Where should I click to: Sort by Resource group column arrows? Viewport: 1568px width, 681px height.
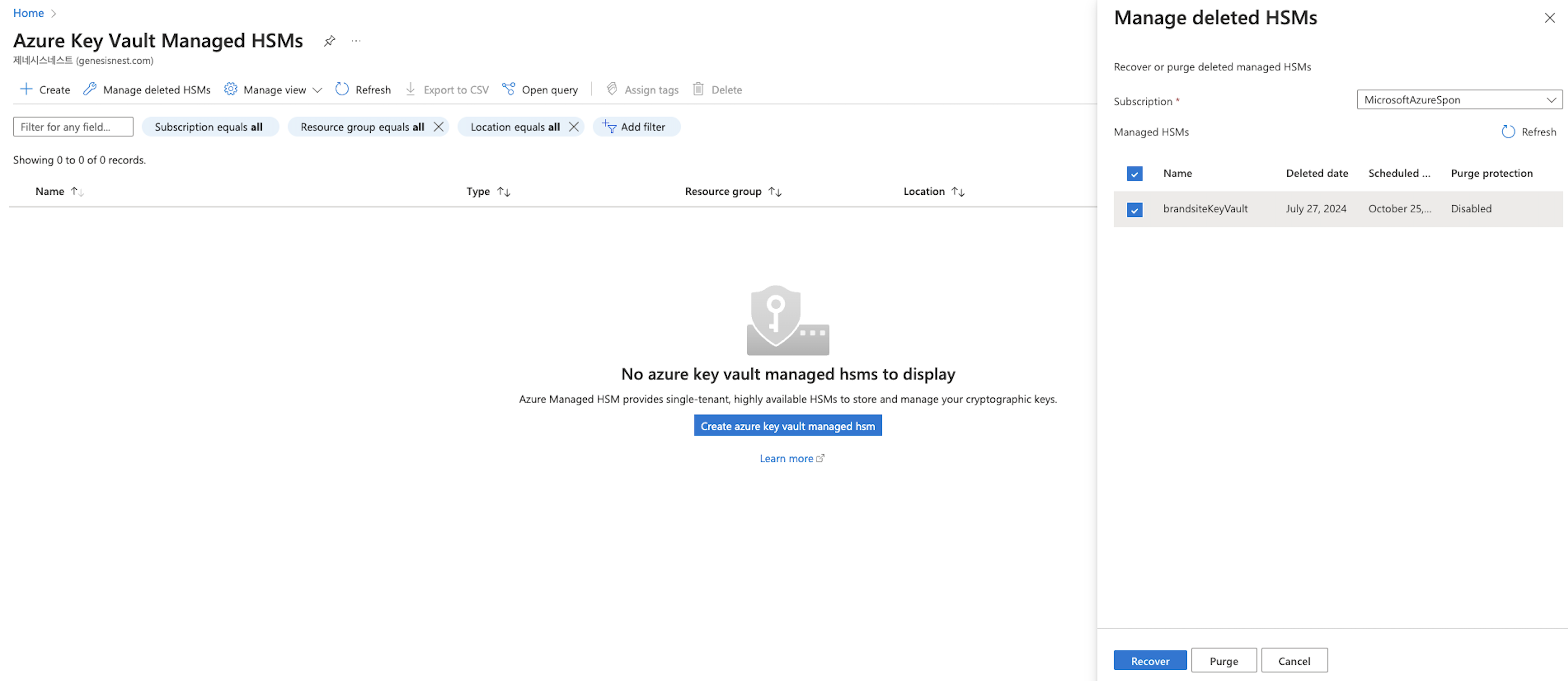click(775, 191)
